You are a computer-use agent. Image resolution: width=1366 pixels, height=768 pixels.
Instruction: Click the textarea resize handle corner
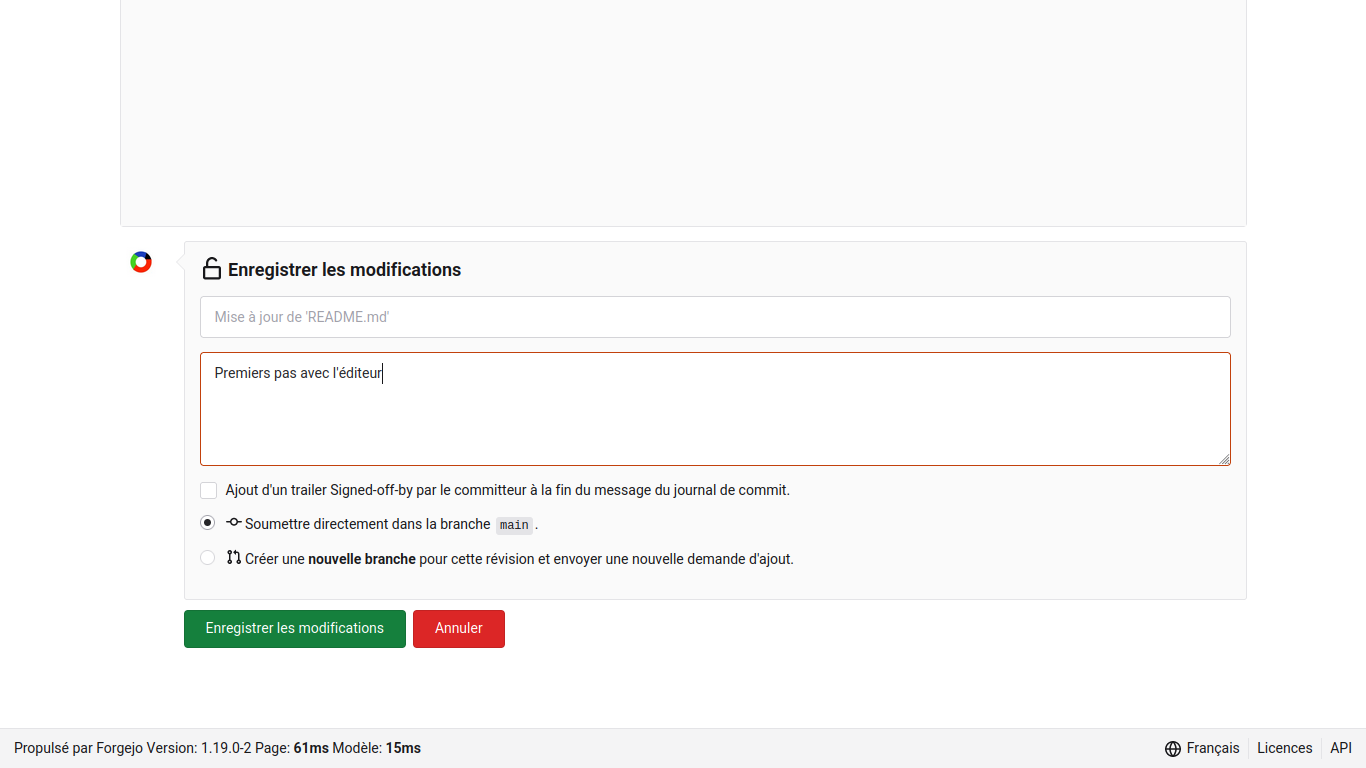[x=1225, y=460]
